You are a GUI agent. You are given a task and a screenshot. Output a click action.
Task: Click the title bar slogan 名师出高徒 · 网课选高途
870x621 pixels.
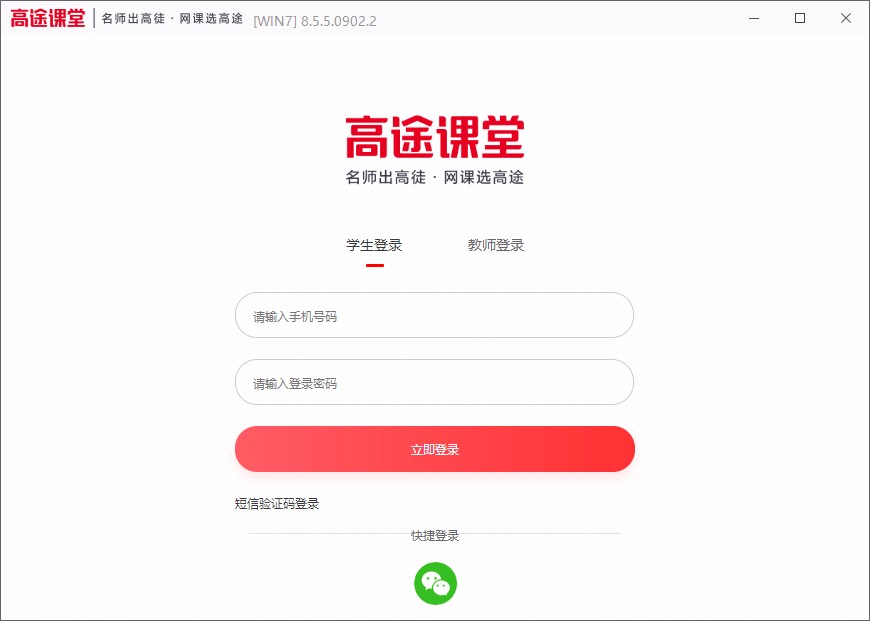pos(172,19)
